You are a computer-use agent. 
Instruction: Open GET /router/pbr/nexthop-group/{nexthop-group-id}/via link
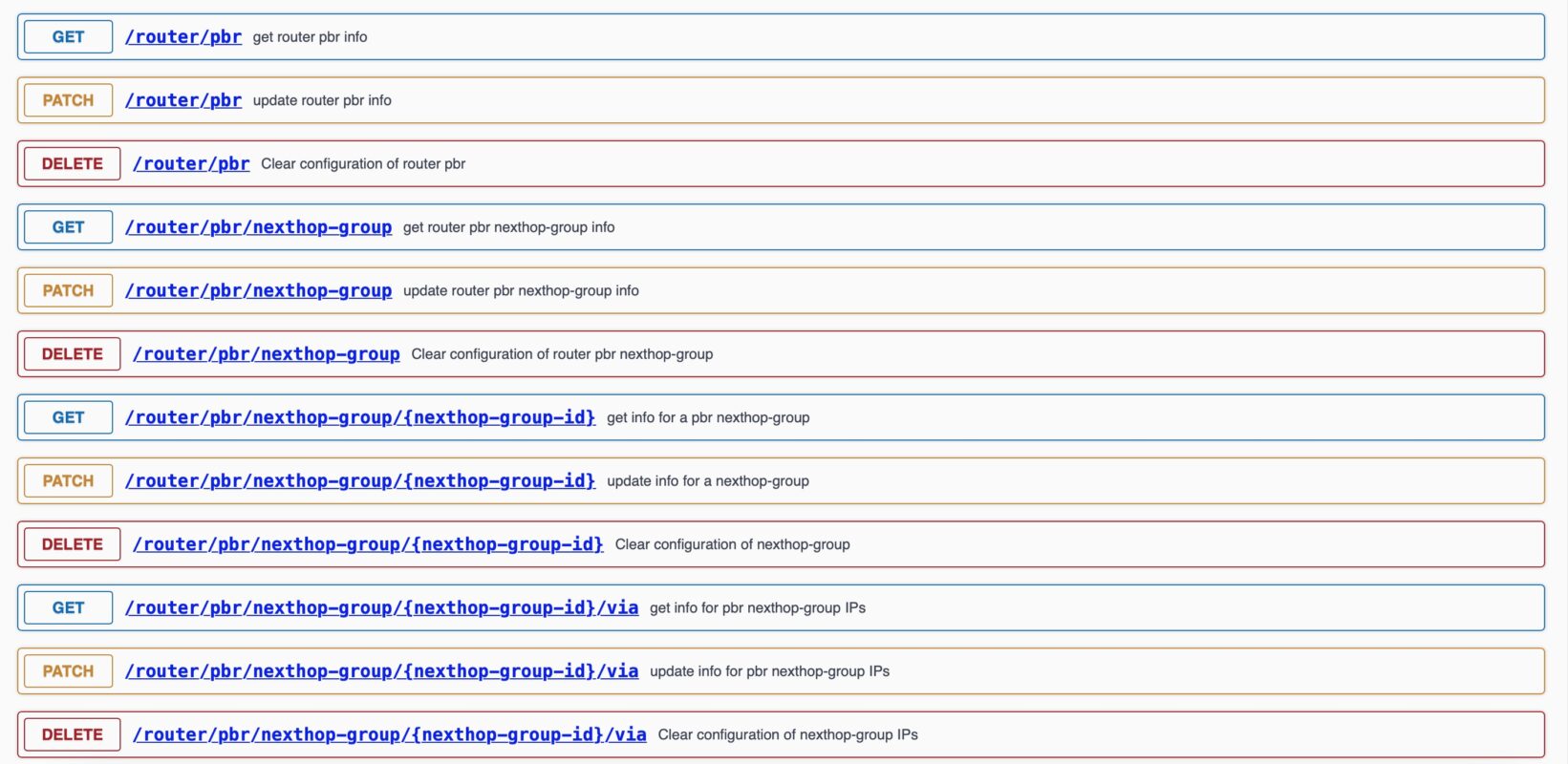[x=381, y=607]
